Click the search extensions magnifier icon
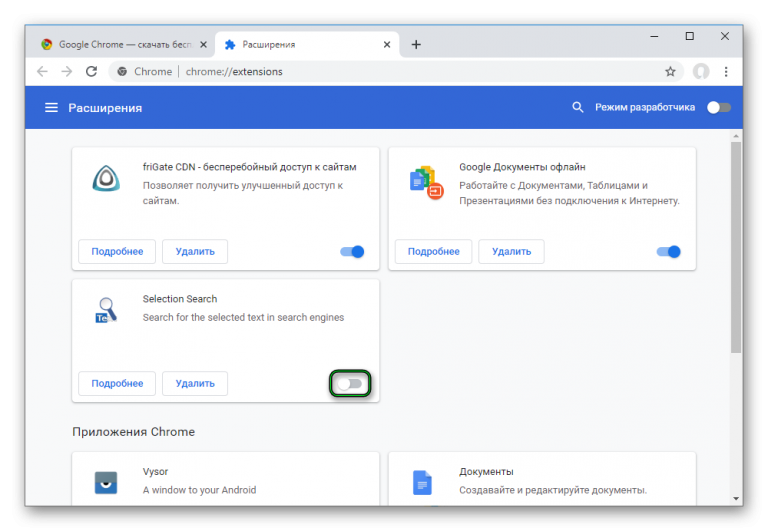The width and height of the screenshot is (768, 531). pyautogui.click(x=578, y=107)
